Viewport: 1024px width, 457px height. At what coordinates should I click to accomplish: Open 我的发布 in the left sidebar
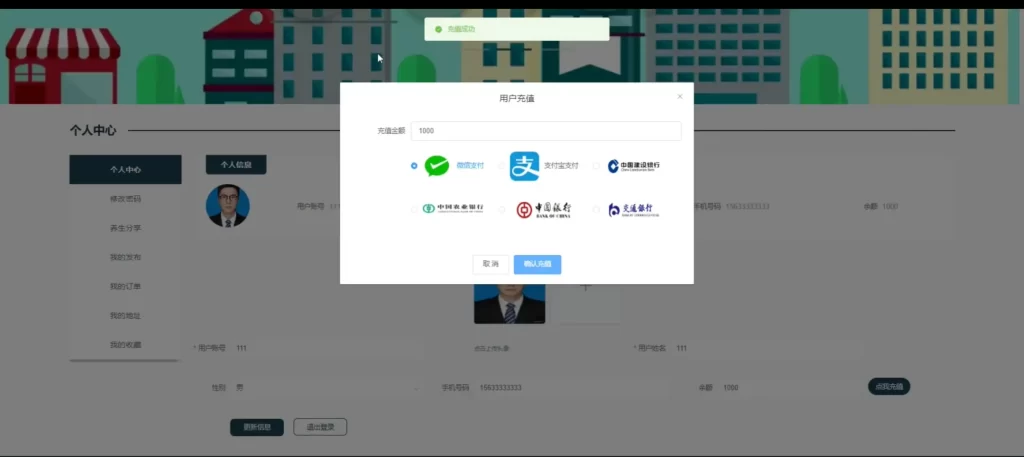pos(125,257)
